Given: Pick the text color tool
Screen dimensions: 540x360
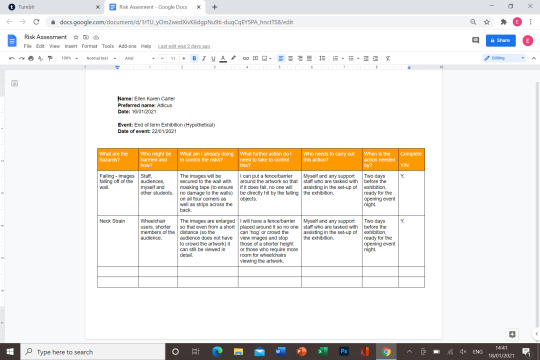Looking at the screenshot, I should (x=223, y=58).
